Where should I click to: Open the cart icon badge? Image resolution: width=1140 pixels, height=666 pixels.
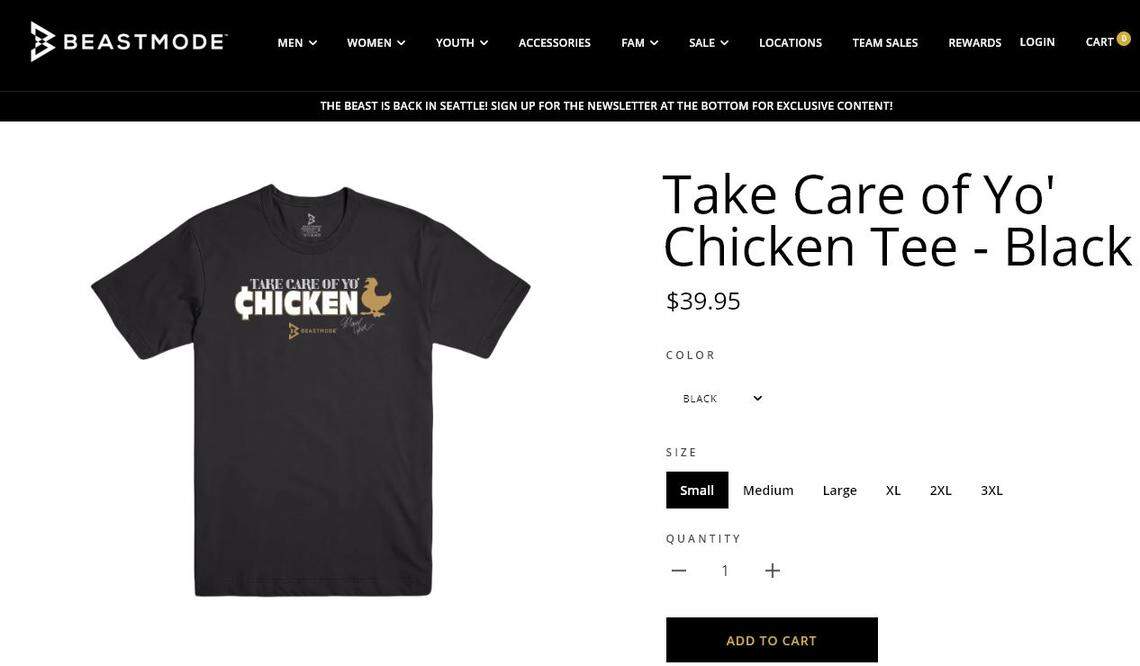1123,39
